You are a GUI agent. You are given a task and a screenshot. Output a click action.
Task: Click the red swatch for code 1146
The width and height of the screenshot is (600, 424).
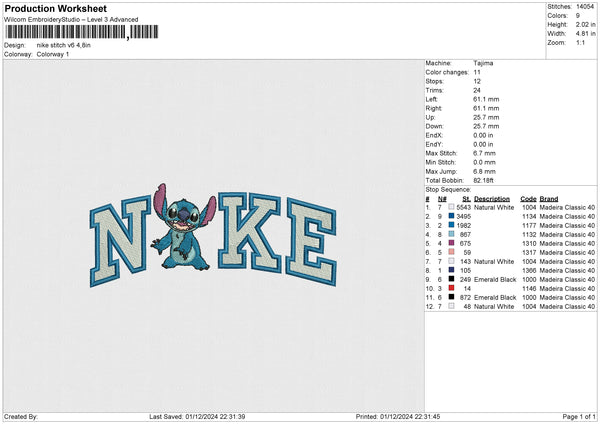(x=452, y=288)
